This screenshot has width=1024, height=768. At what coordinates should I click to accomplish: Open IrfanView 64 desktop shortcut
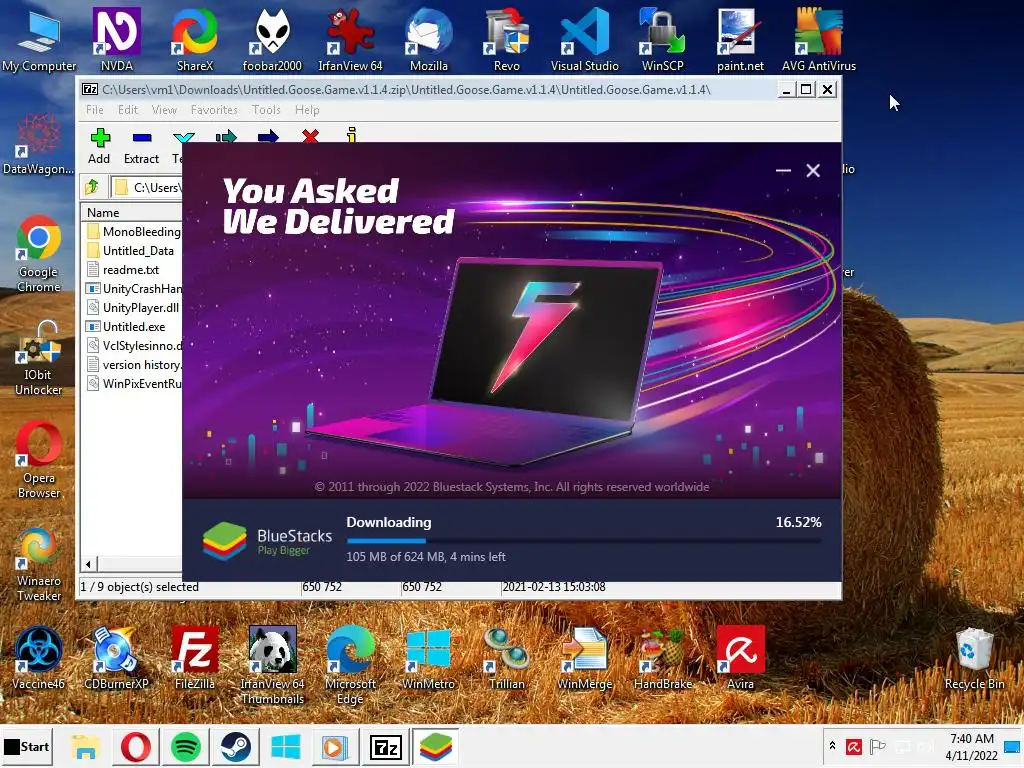(x=350, y=39)
